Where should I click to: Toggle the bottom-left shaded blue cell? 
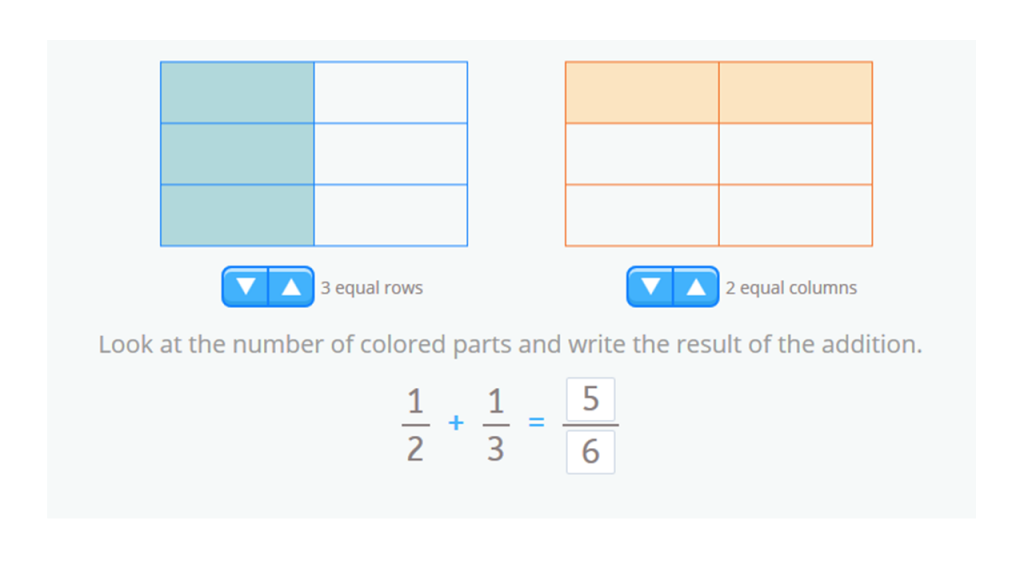(236, 214)
